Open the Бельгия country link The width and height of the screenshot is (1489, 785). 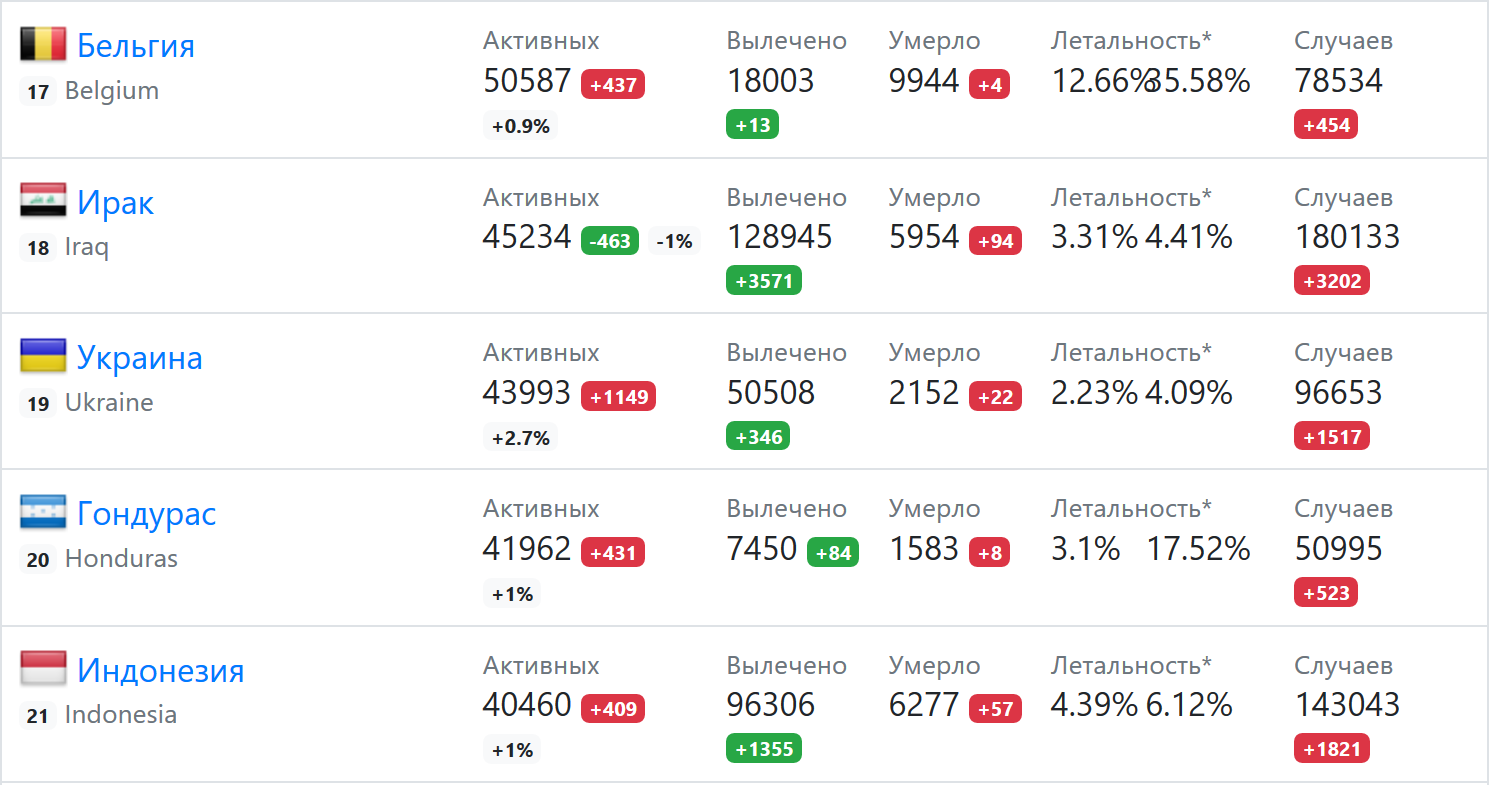click(136, 46)
